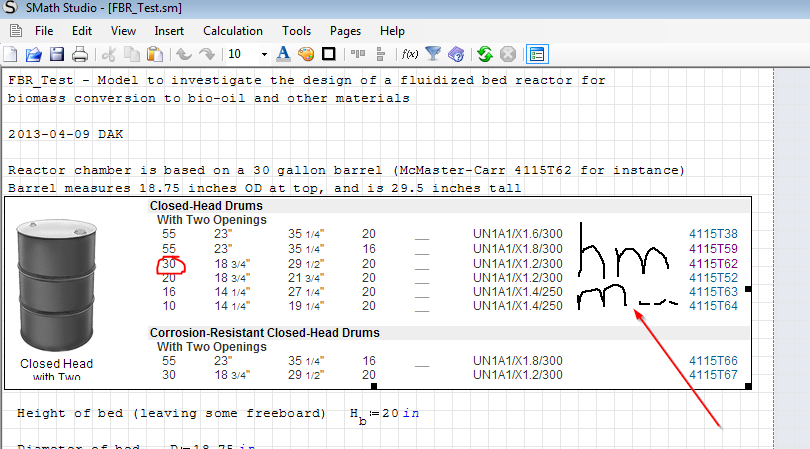The height and width of the screenshot is (449, 810).
Task: Click the text color A icon
Action: pyautogui.click(x=283, y=54)
